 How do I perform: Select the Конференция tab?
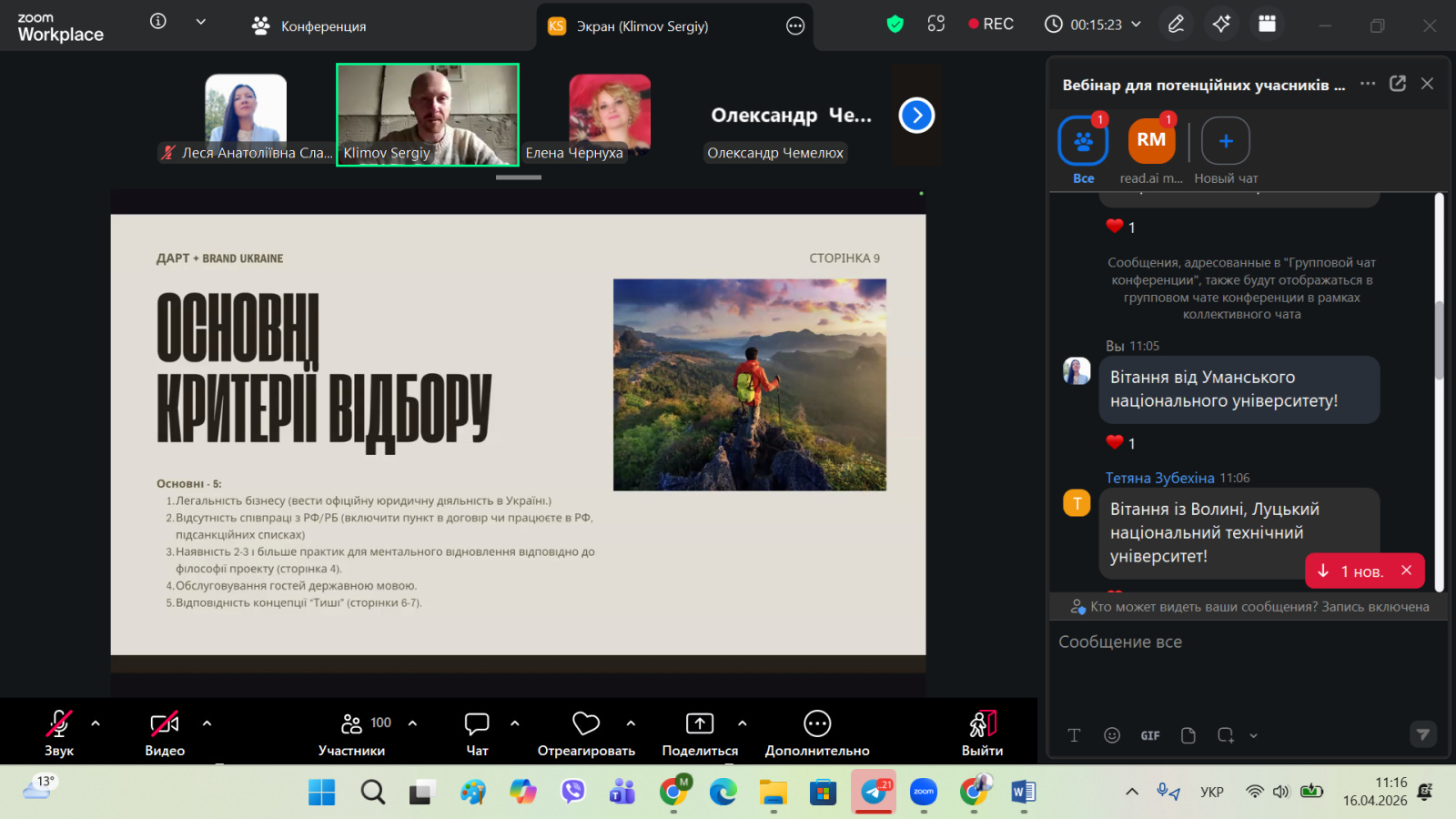pyautogui.click(x=309, y=26)
